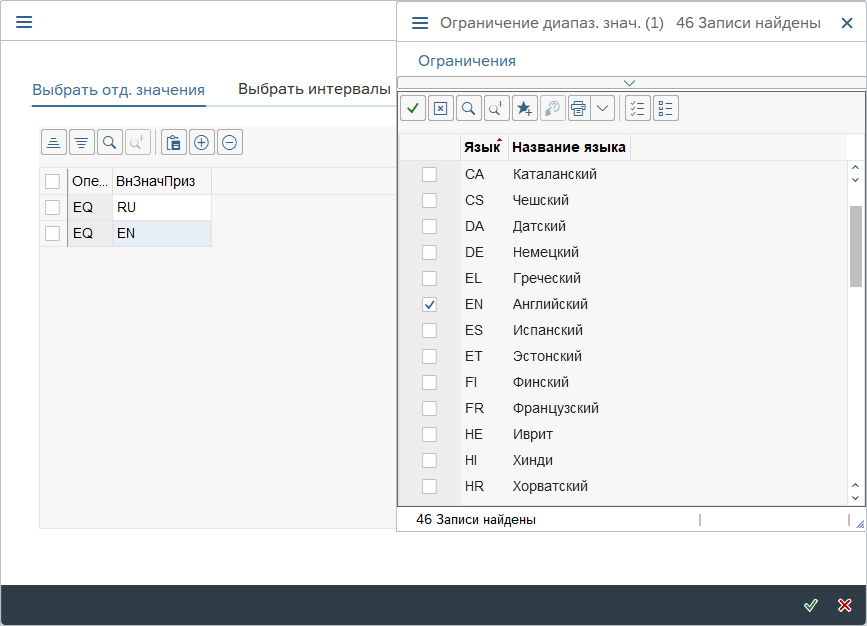This screenshot has width=867, height=626.
Task: Add a row with the plus icon
Action: pyautogui.click(x=201, y=143)
